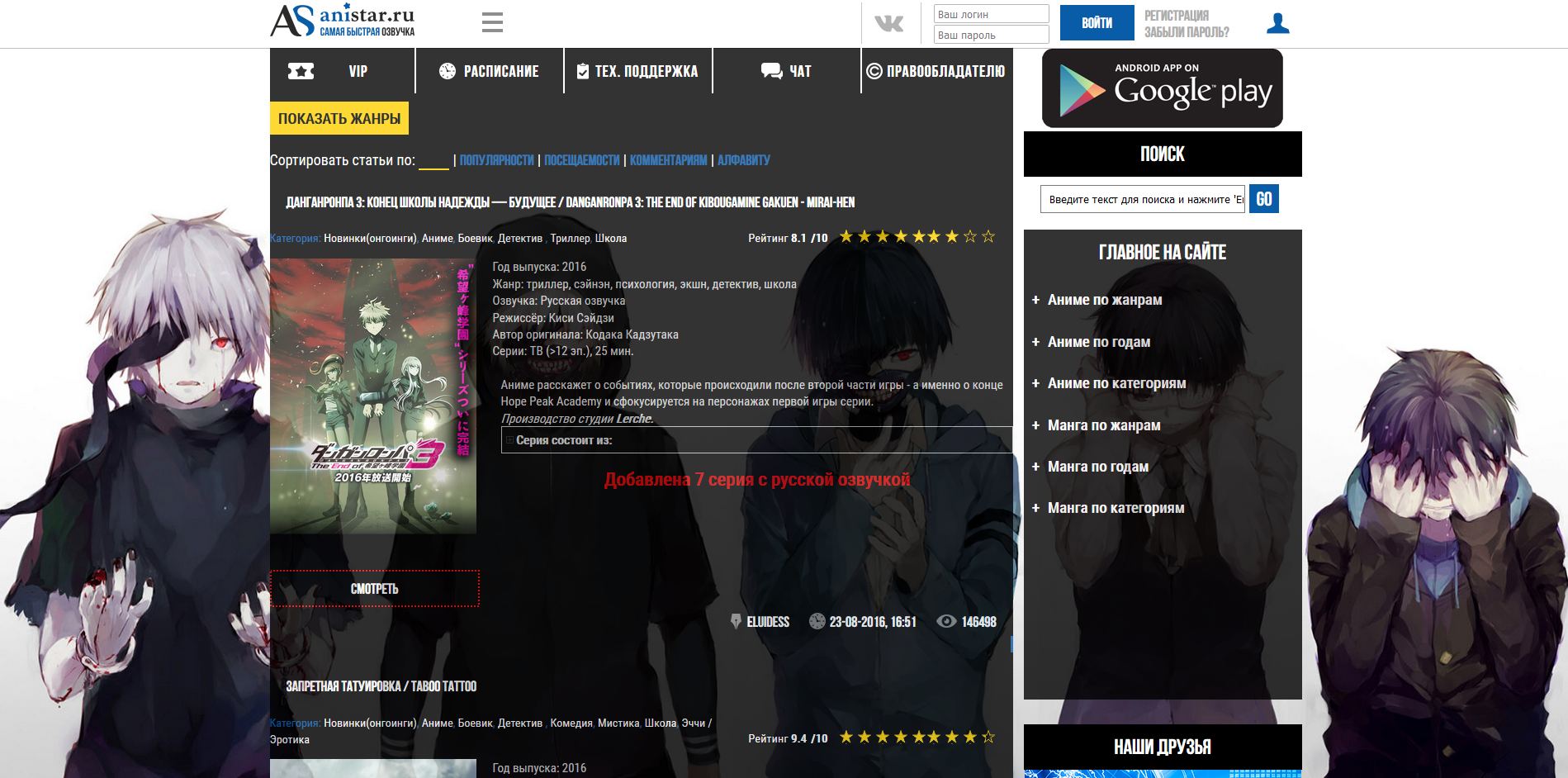
Task: Open the Правообладателю menu item
Action: (937, 70)
